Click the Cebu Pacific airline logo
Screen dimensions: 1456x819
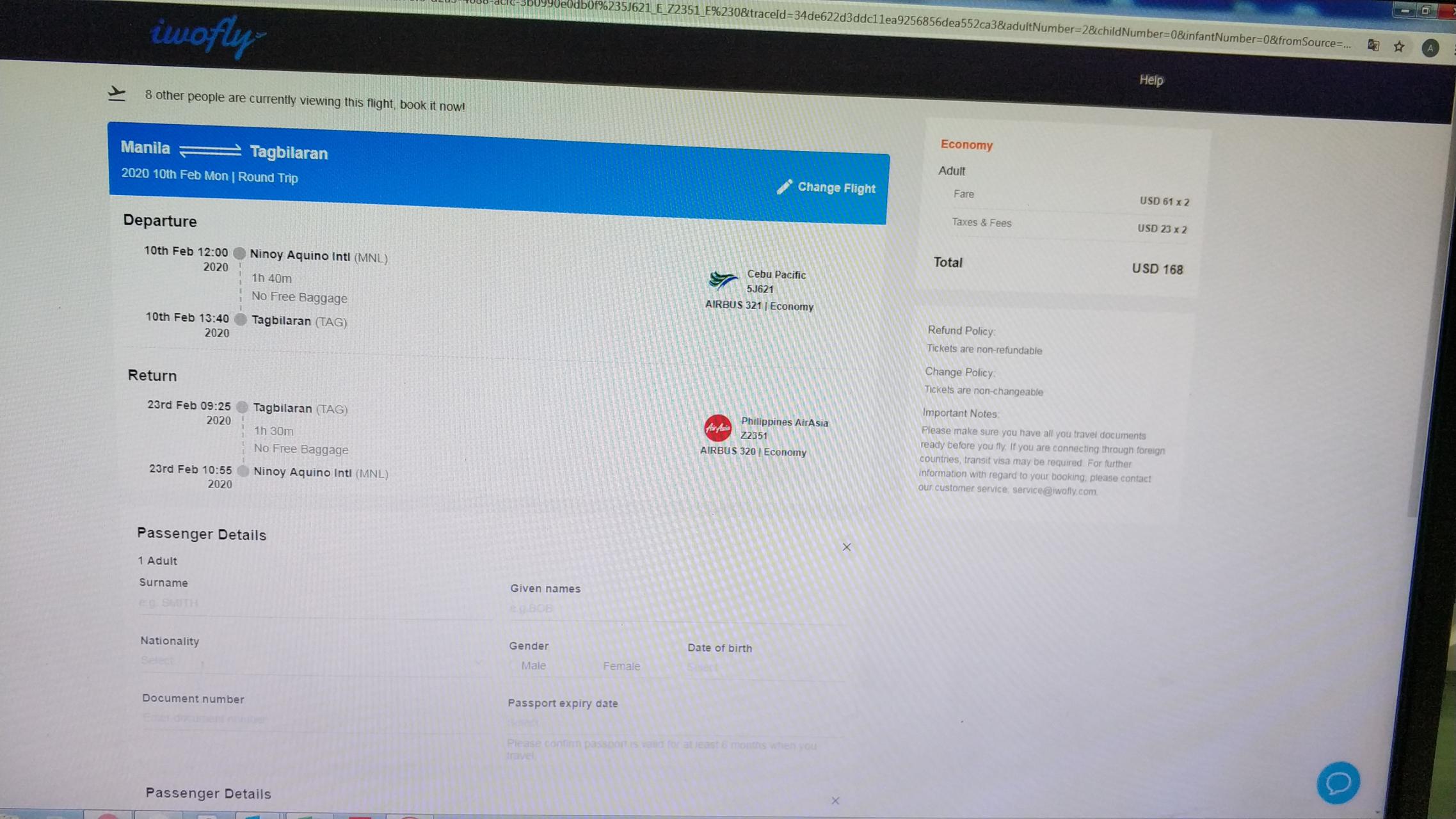[723, 280]
